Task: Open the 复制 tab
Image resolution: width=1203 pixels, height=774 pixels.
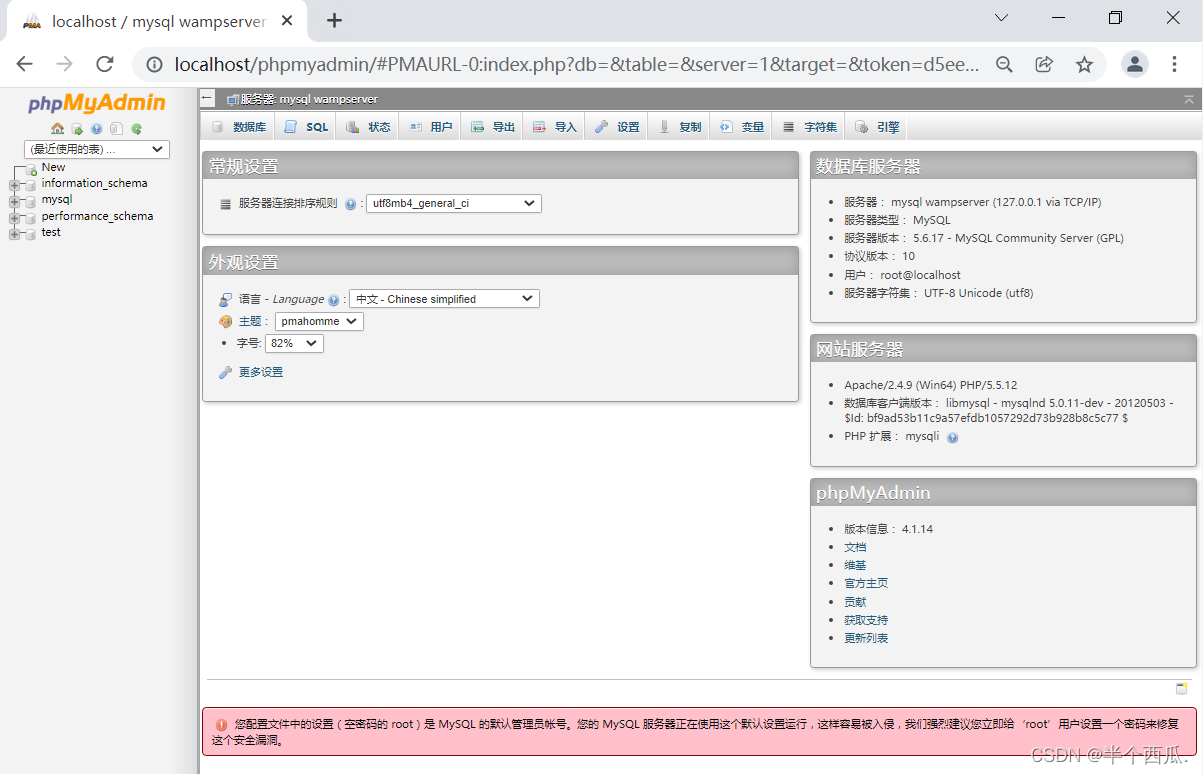Action: (x=678, y=127)
